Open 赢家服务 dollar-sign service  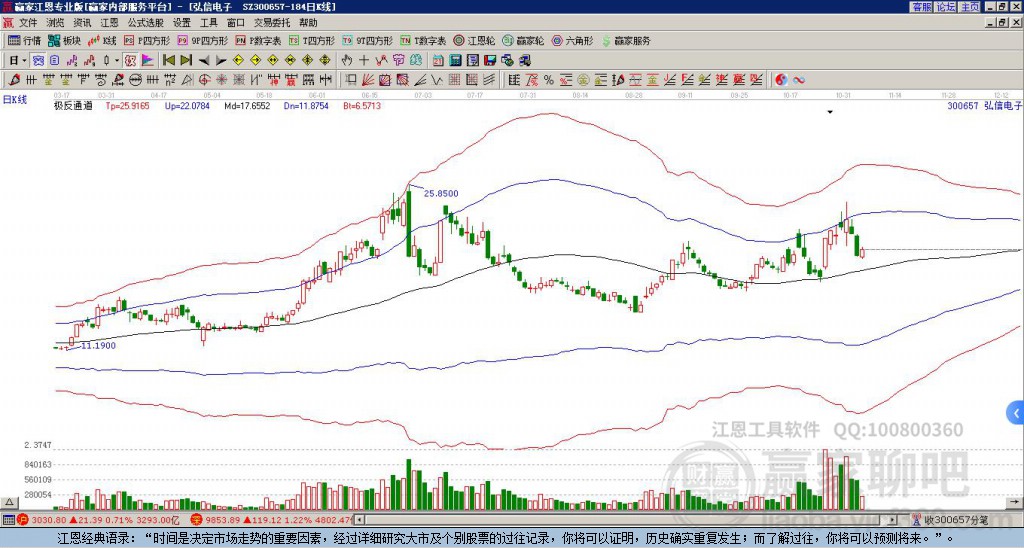click(626, 40)
